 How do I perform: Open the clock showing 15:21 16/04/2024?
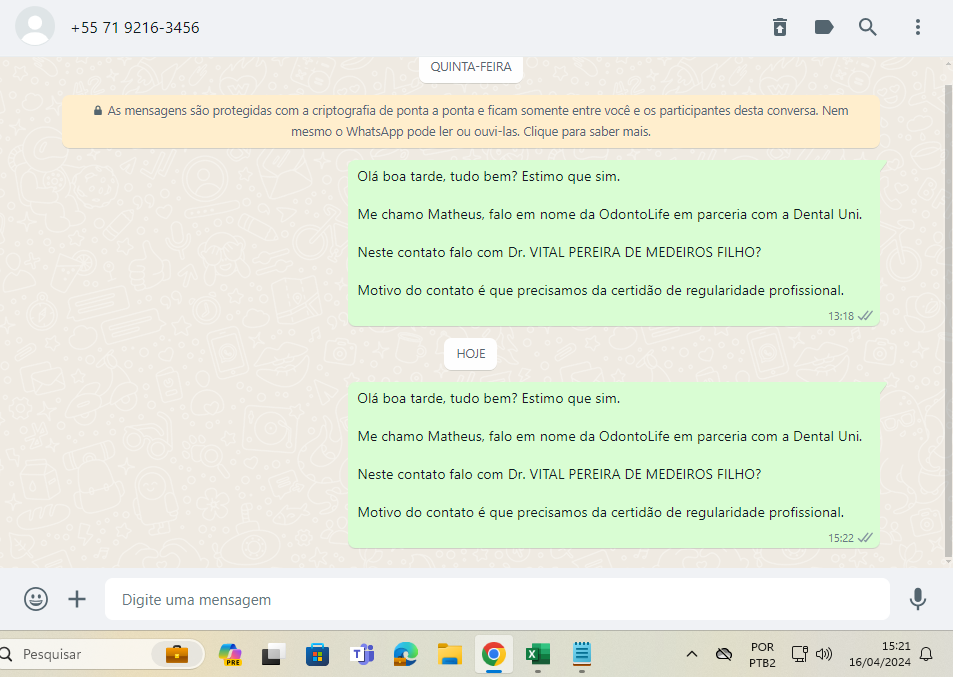[x=879, y=654]
